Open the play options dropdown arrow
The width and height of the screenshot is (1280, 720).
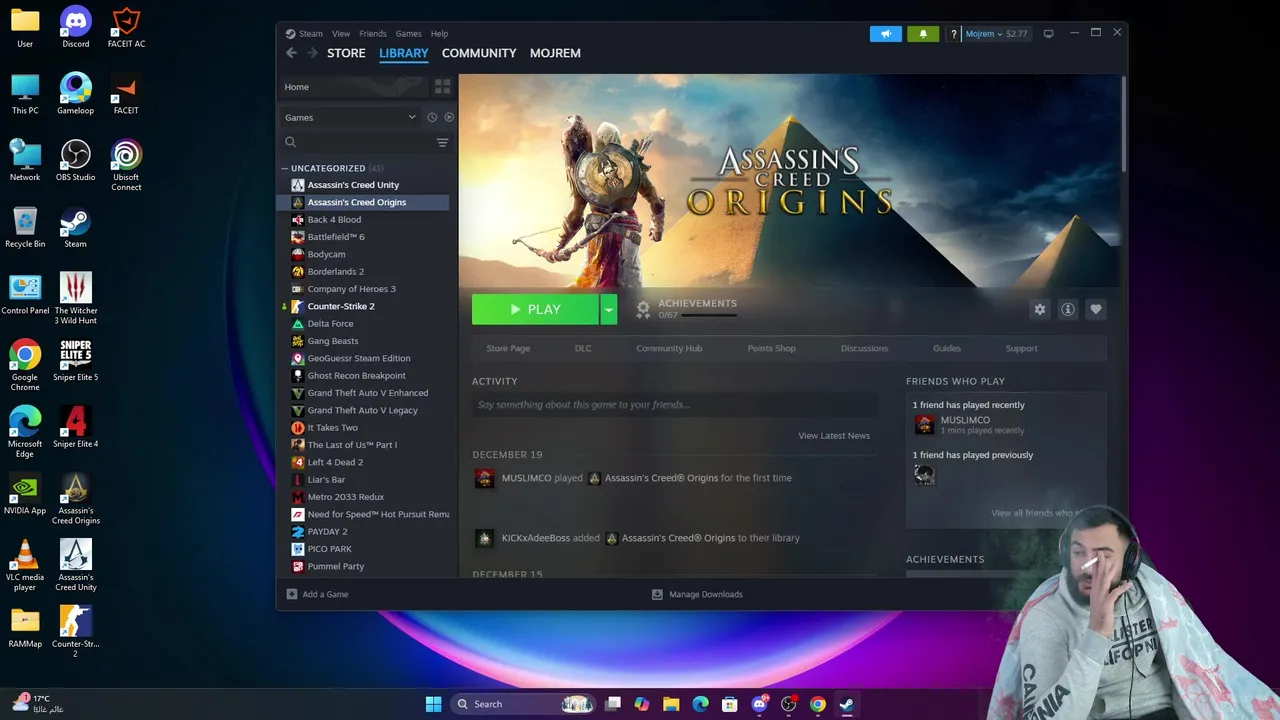click(x=608, y=310)
